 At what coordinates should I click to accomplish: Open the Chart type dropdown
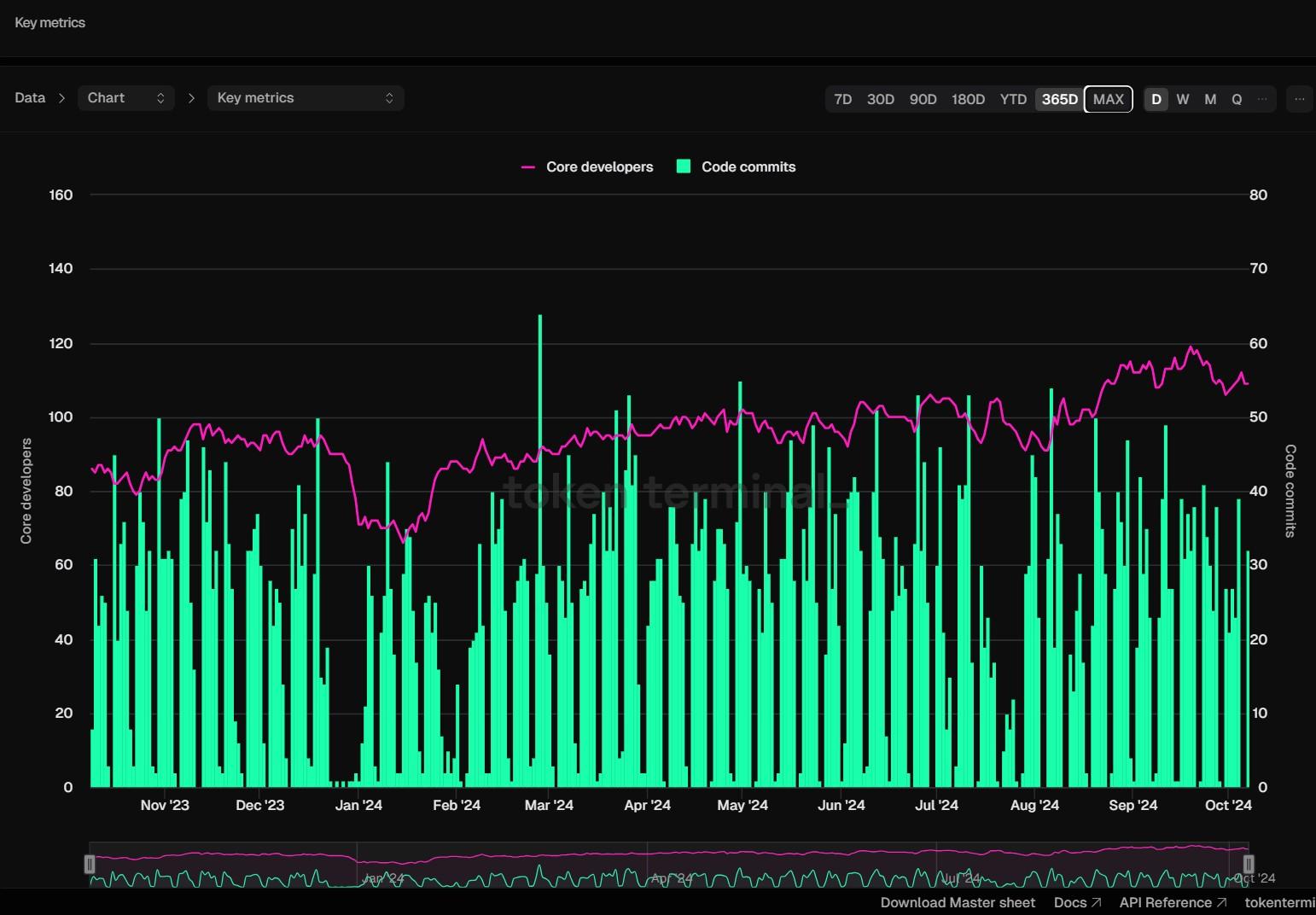[125, 98]
